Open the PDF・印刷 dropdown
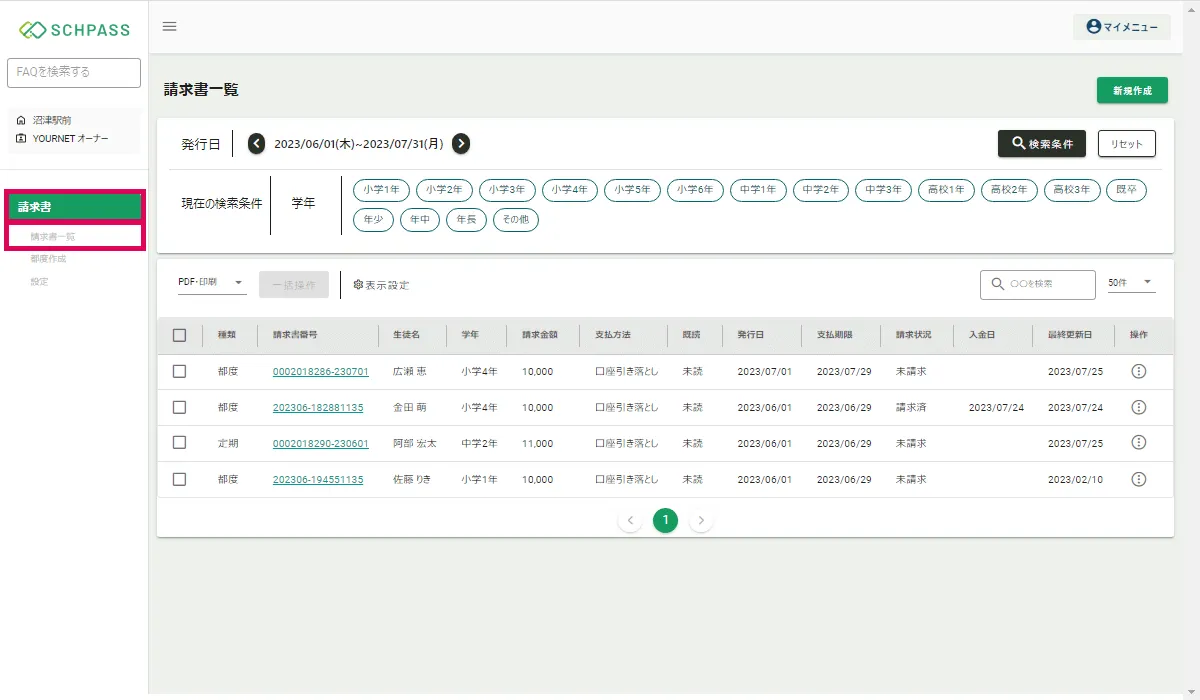The width and height of the screenshot is (1200, 700). tap(212, 283)
